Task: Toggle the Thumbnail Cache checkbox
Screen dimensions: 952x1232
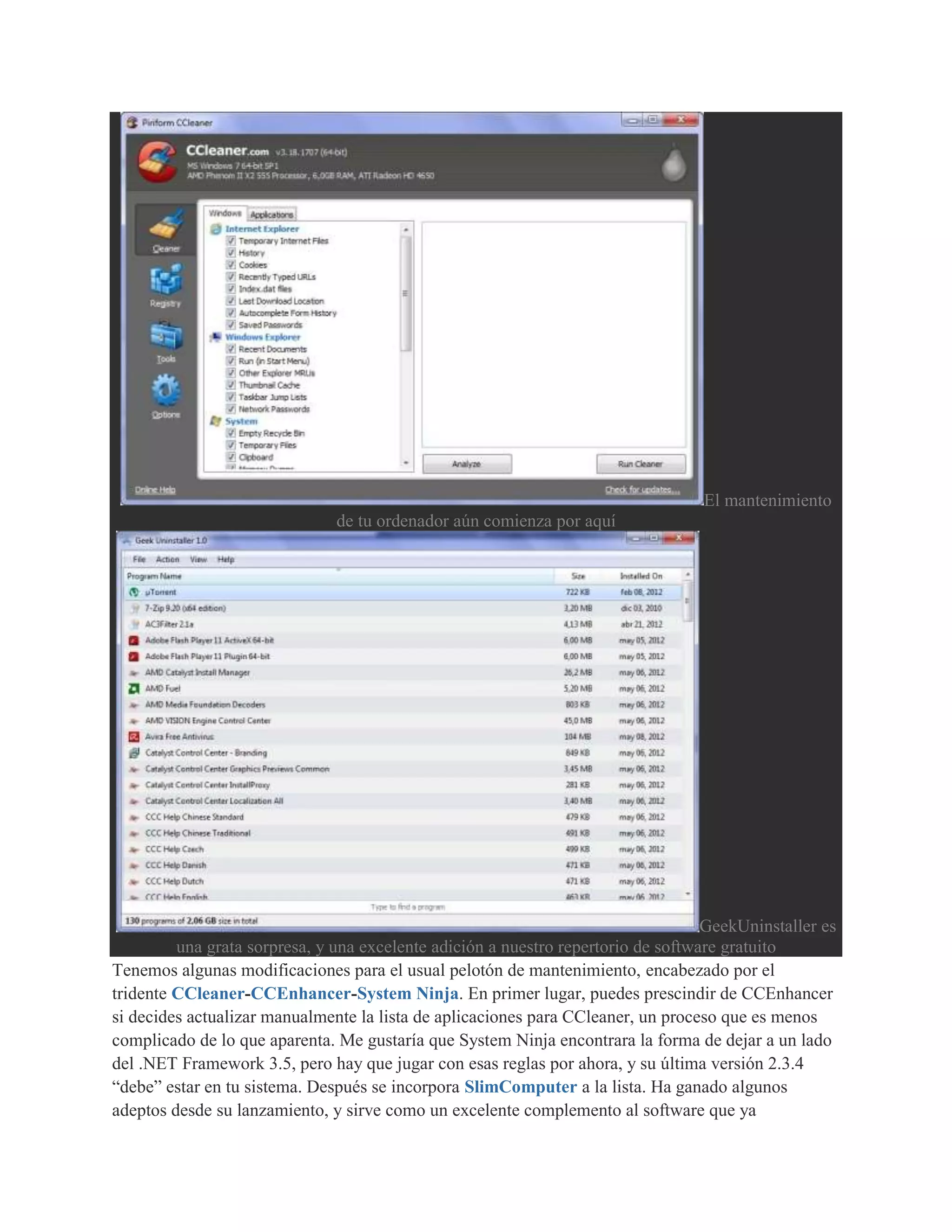Action: tap(231, 385)
